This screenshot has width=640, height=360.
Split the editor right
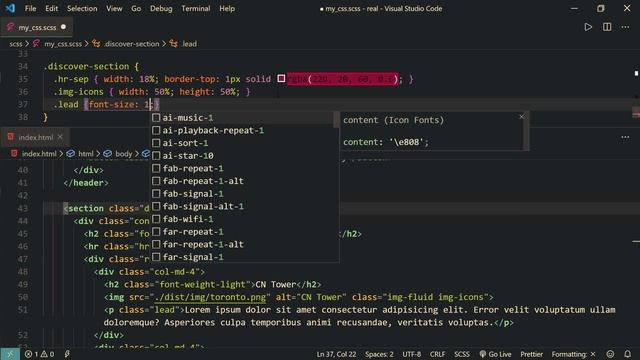point(607,27)
